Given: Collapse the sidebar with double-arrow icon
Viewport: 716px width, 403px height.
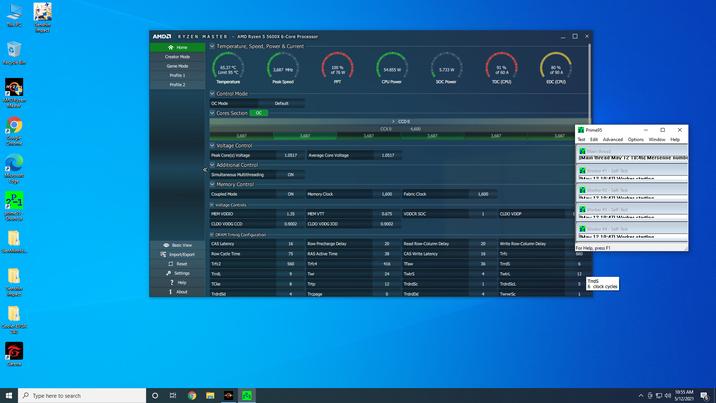Looking at the screenshot, I should pyautogui.click(x=205, y=170).
